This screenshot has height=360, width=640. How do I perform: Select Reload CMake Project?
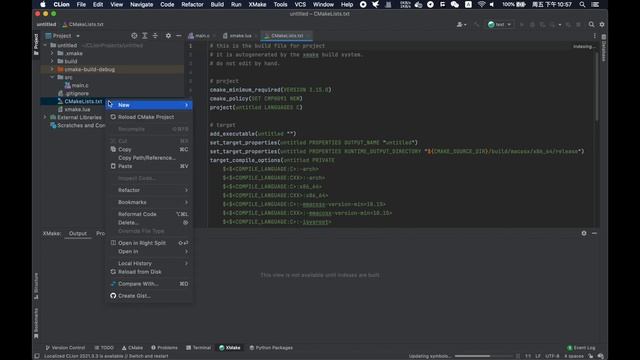pos(149,117)
